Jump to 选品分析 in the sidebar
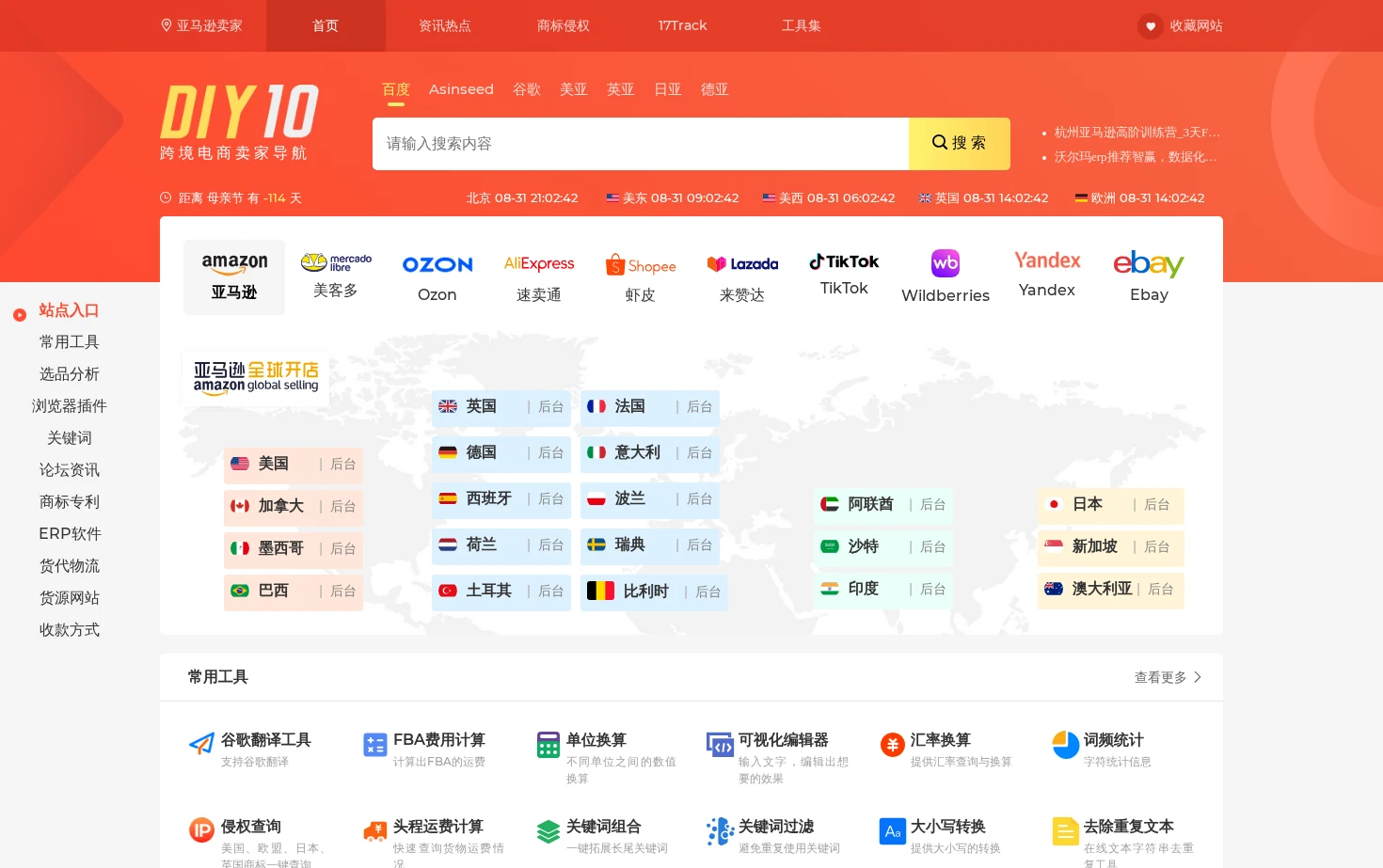 point(70,374)
